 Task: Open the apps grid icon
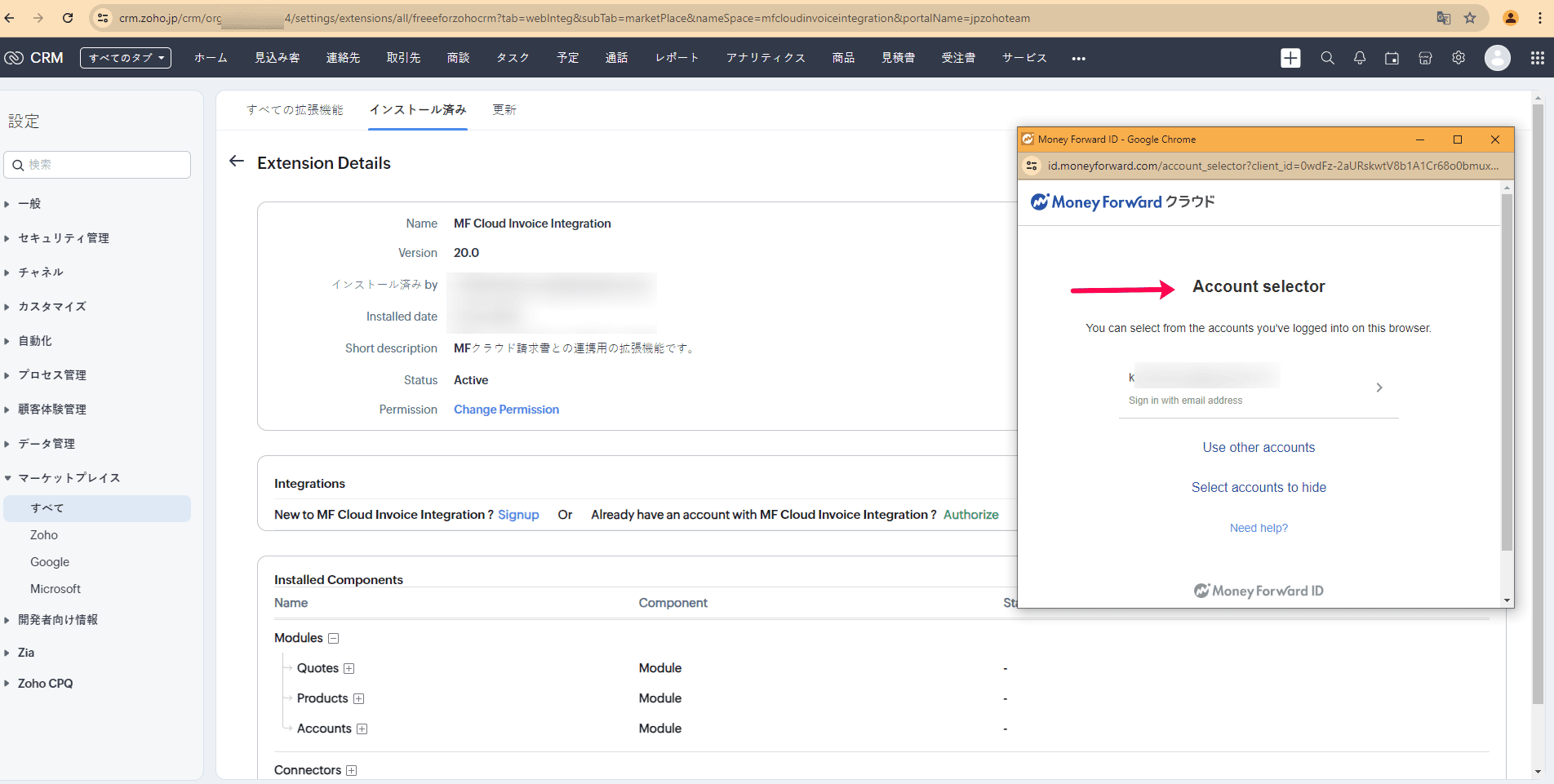[1537, 58]
